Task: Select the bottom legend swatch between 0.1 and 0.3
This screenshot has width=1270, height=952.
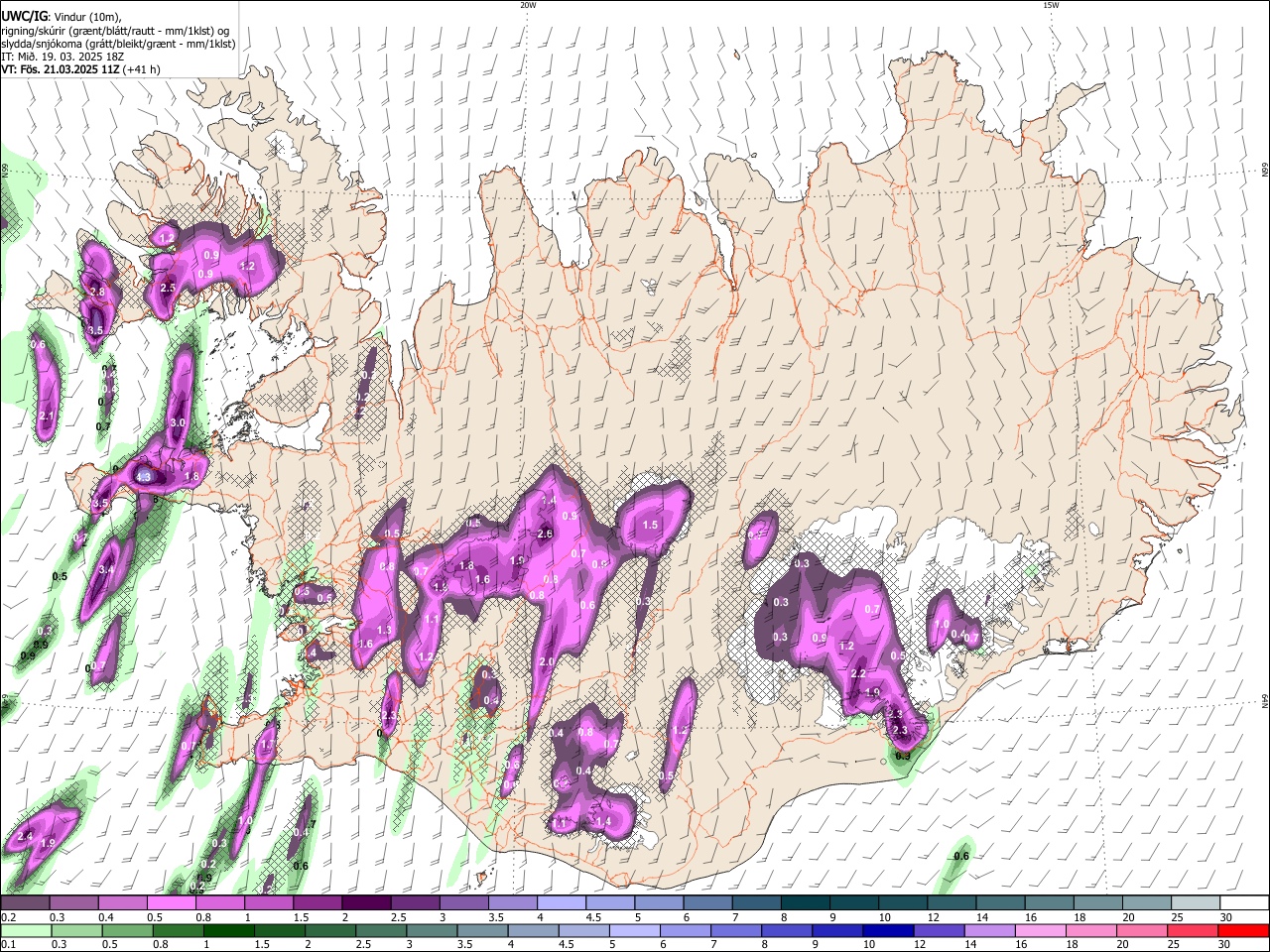Action: point(25,930)
